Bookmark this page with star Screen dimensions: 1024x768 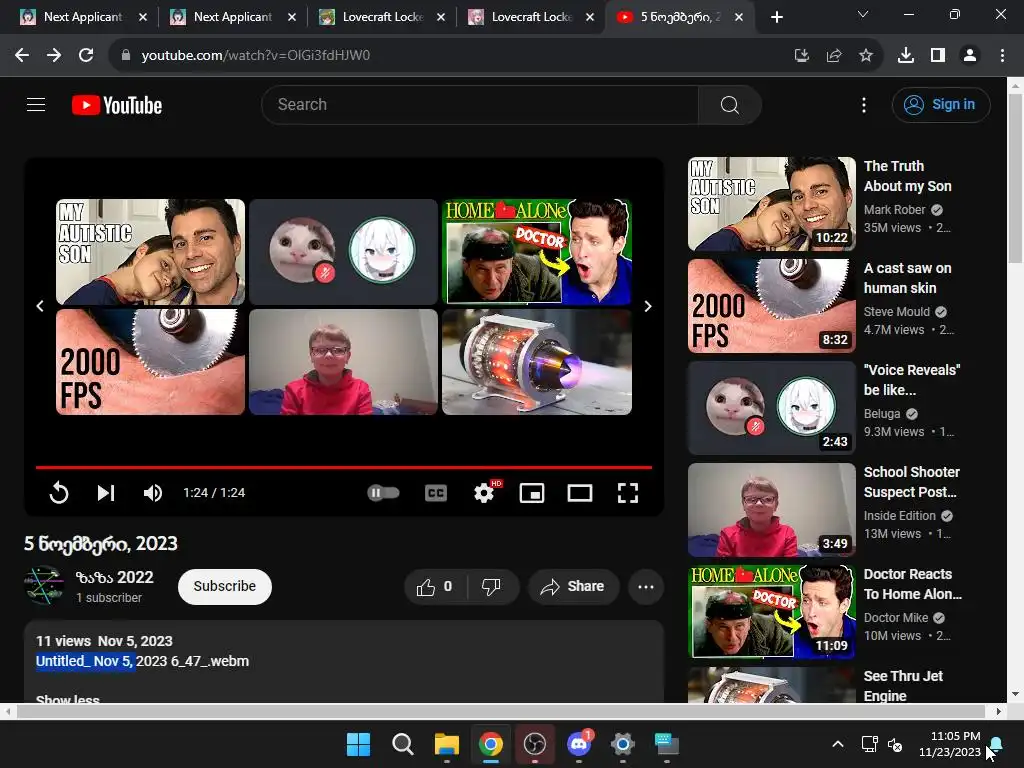pos(866,56)
